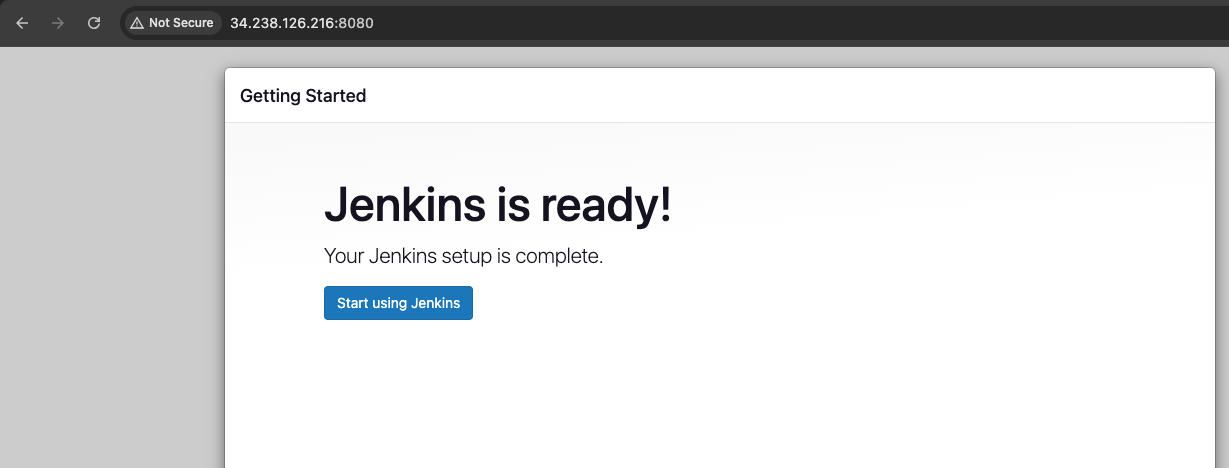Click the browser forward arrow

pos(58,23)
